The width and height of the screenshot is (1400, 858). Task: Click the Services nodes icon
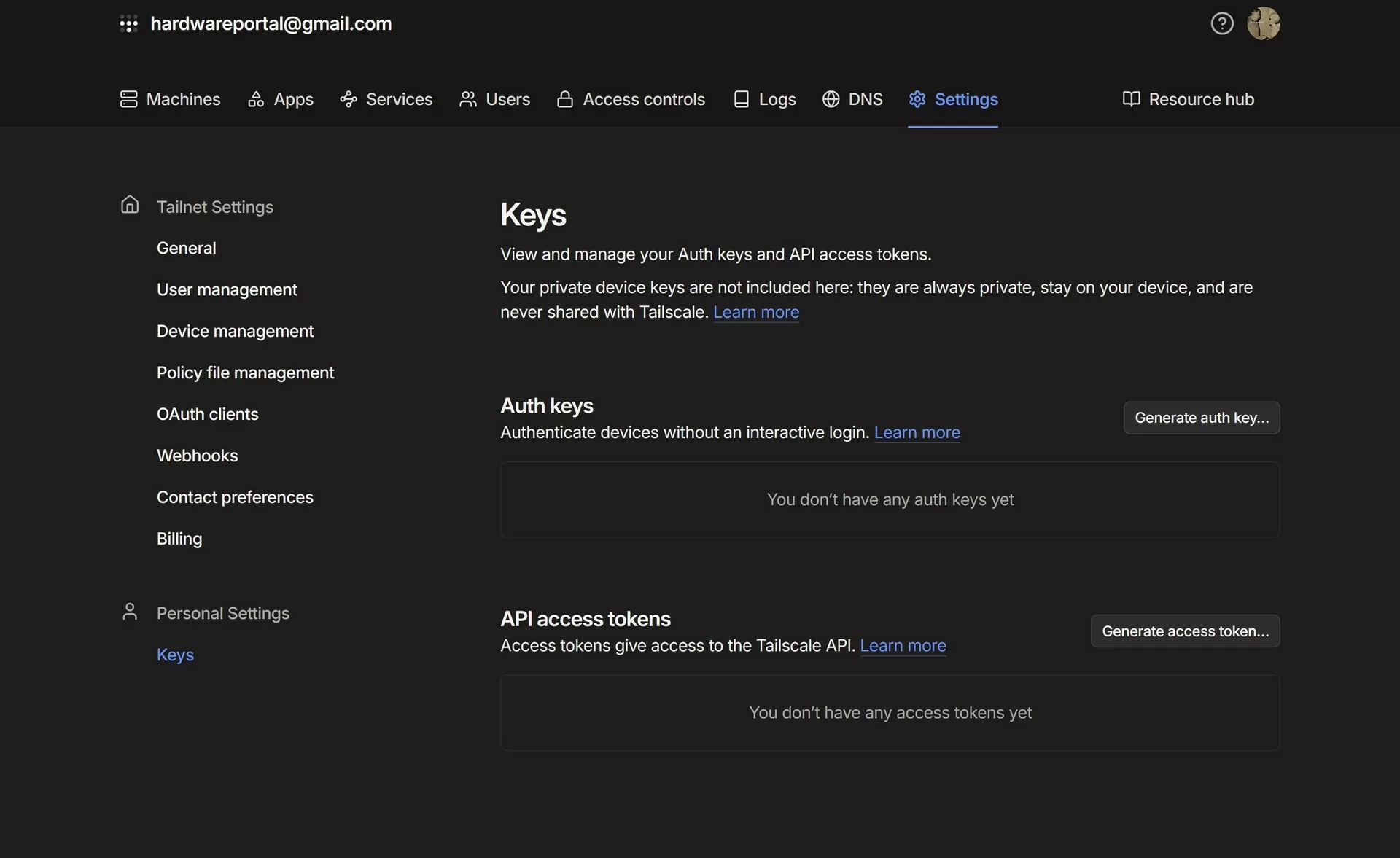pyautogui.click(x=349, y=99)
